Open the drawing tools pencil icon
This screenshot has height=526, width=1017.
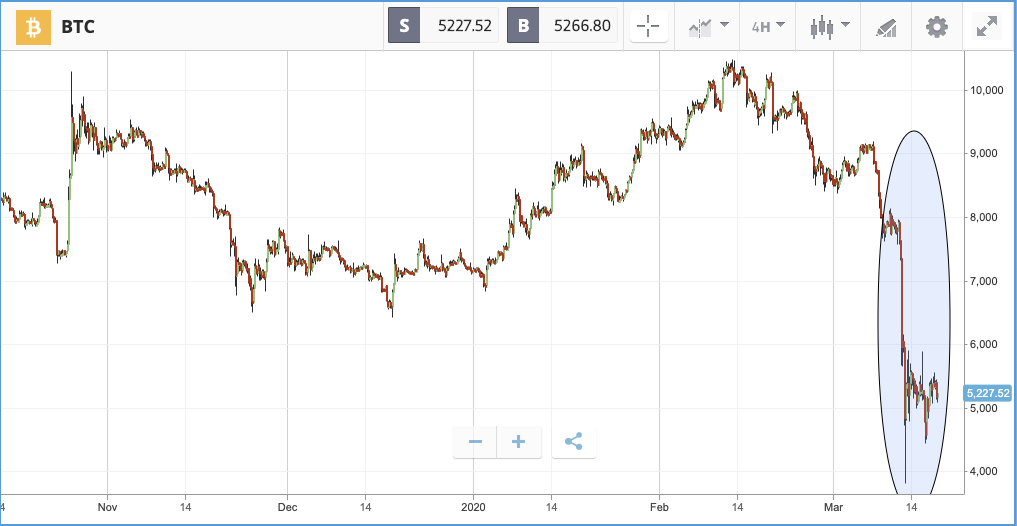886,27
